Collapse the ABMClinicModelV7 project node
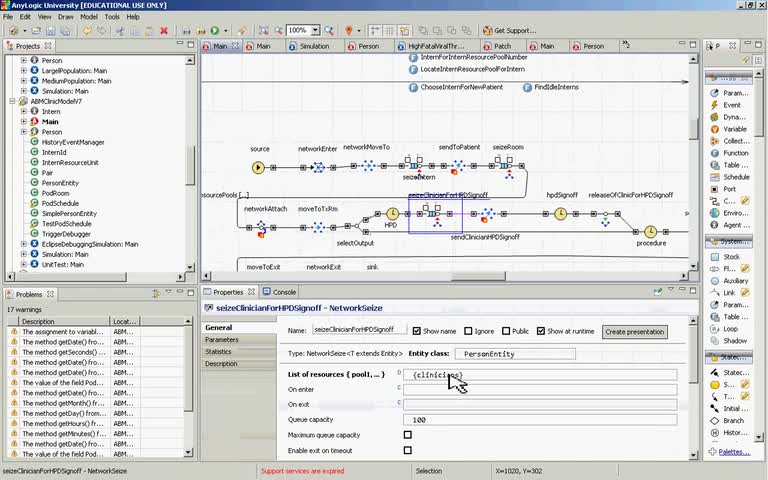 13,101
